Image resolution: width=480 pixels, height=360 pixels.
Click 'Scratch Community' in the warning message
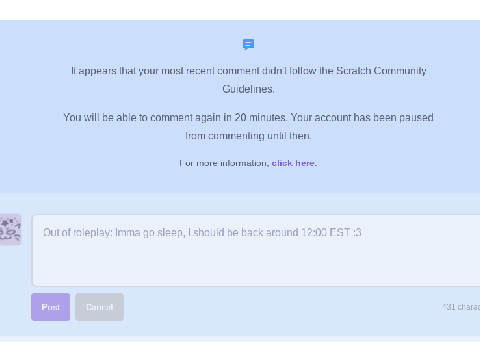[381, 71]
